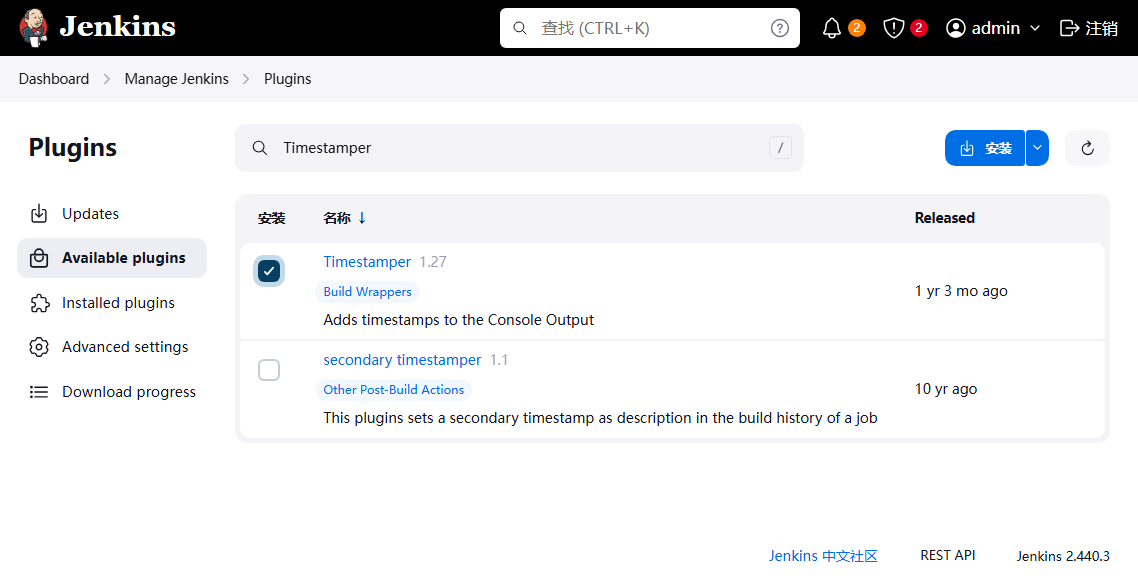Click the Jenkins 2.440.3 version button
The height and width of the screenshot is (588, 1138).
[1063, 556]
